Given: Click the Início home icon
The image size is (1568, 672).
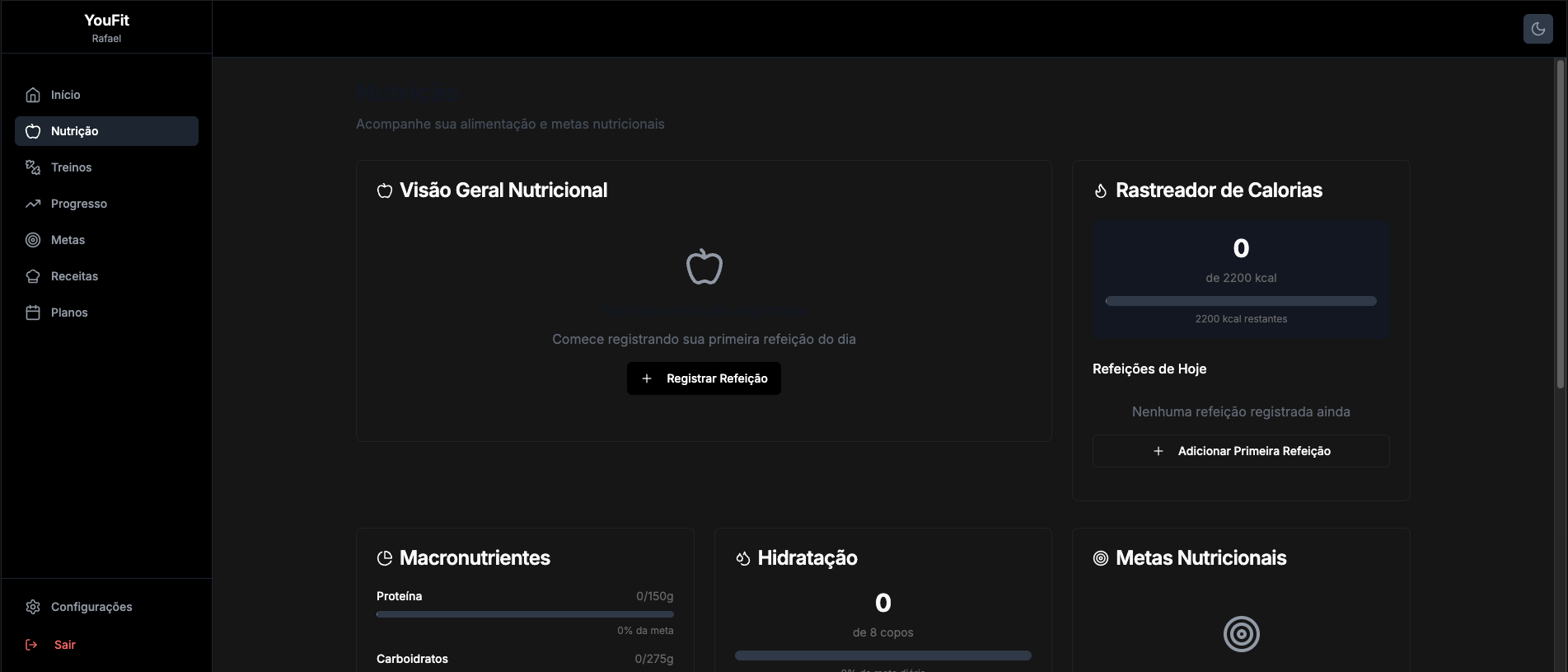Looking at the screenshot, I should click(33, 95).
